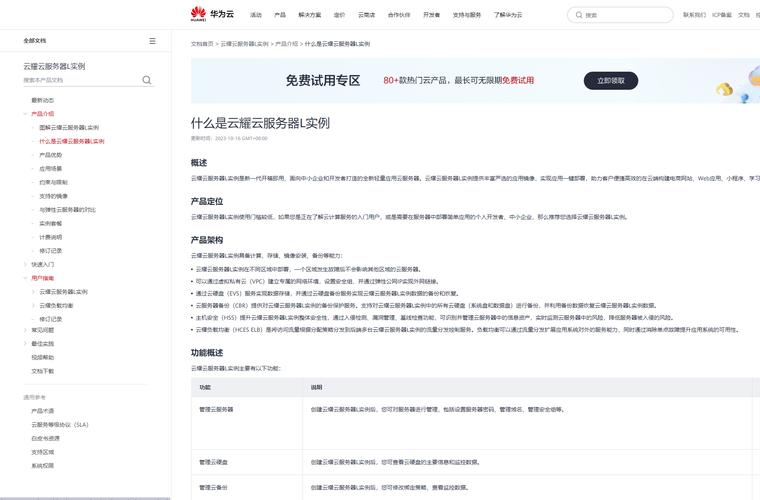Open 计费说明 in the sidebar
This screenshot has height=500, width=760.
50,237
